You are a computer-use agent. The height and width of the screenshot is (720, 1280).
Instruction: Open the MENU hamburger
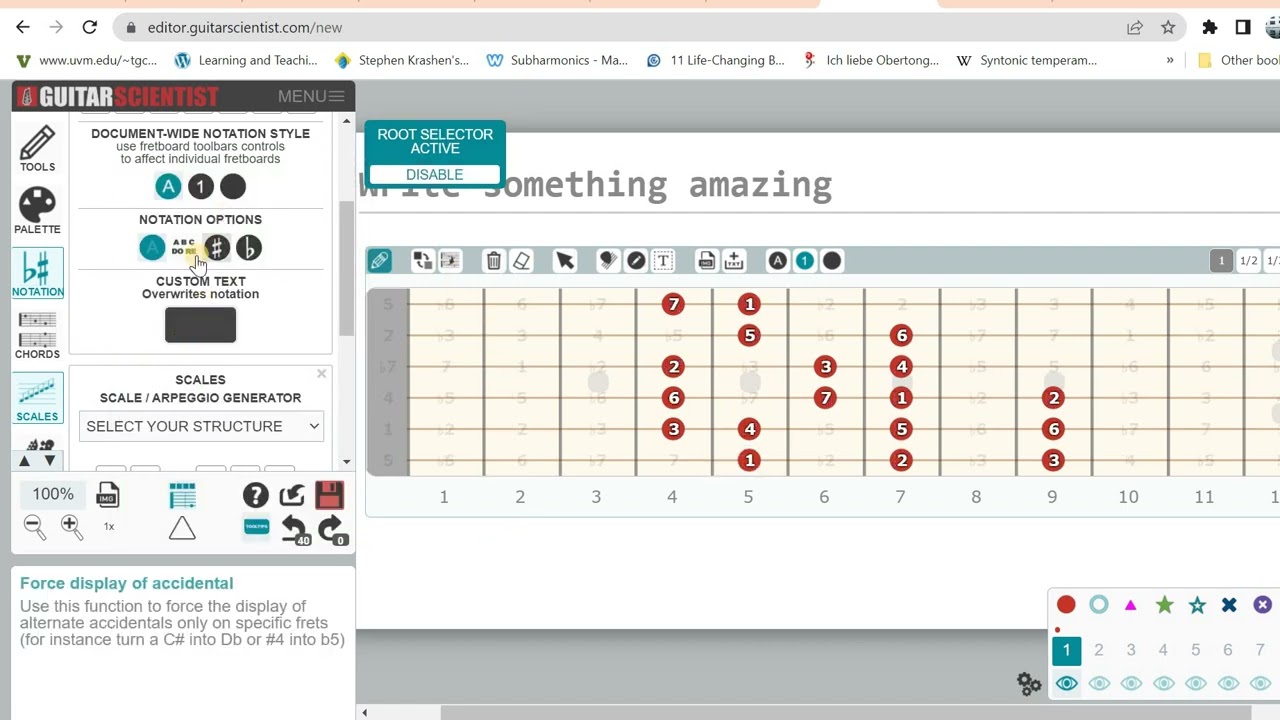311,96
